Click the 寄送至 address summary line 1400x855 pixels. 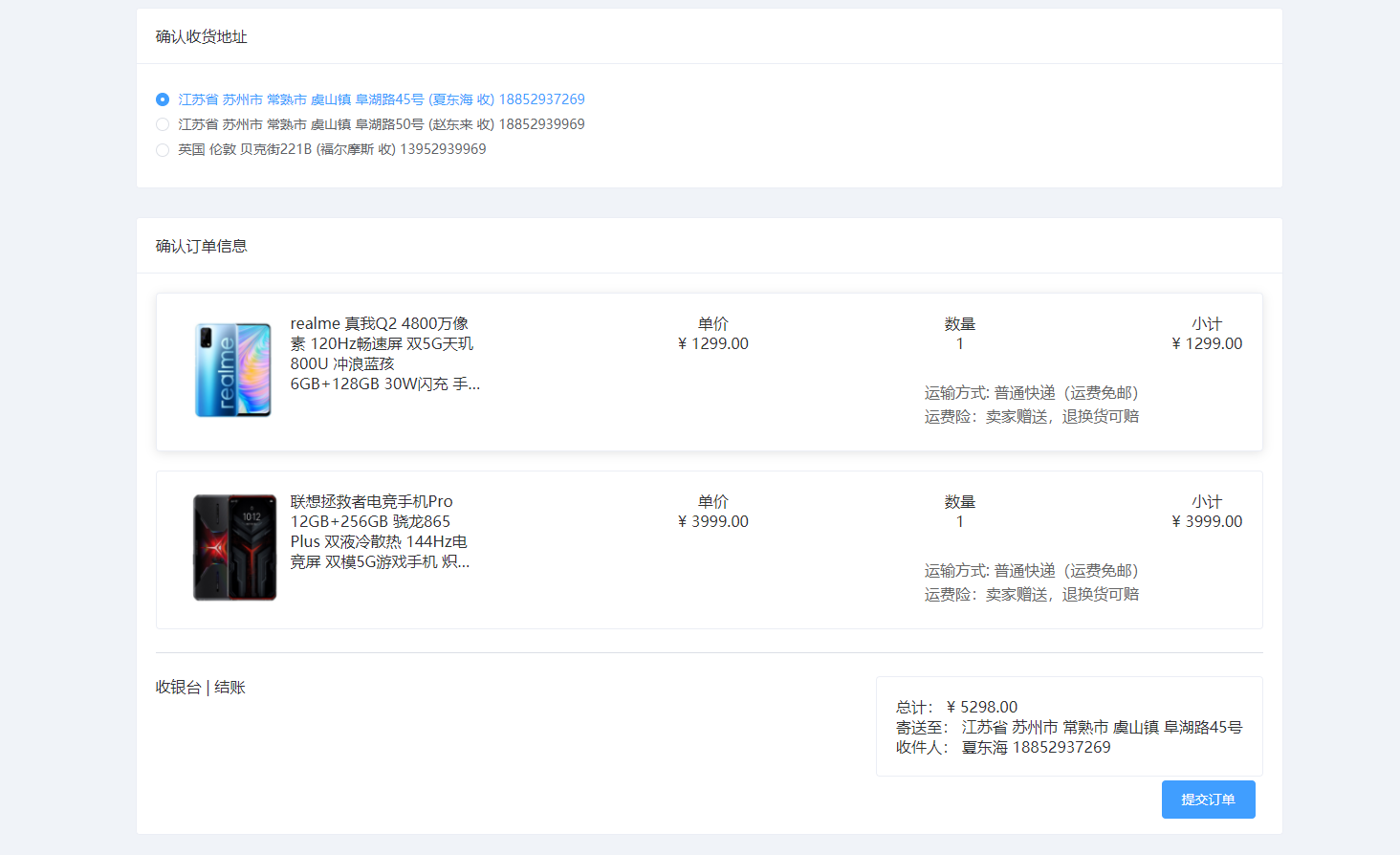coord(1069,728)
